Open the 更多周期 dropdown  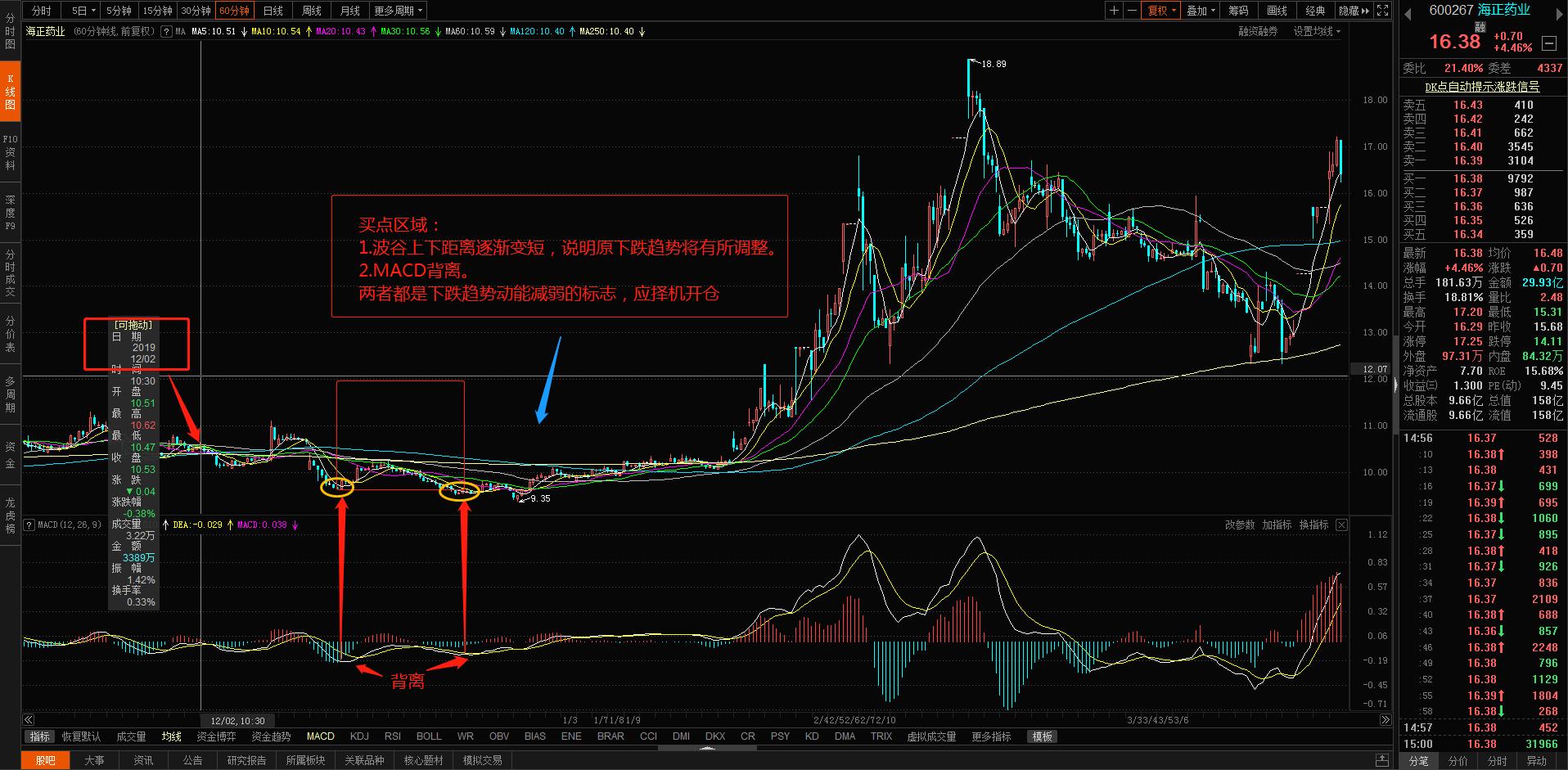click(x=399, y=11)
